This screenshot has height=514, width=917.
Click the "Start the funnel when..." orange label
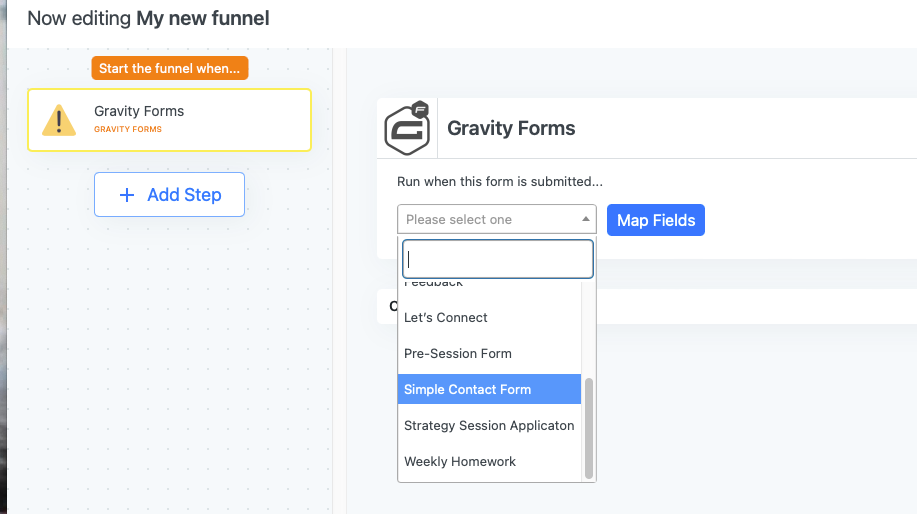(x=170, y=68)
